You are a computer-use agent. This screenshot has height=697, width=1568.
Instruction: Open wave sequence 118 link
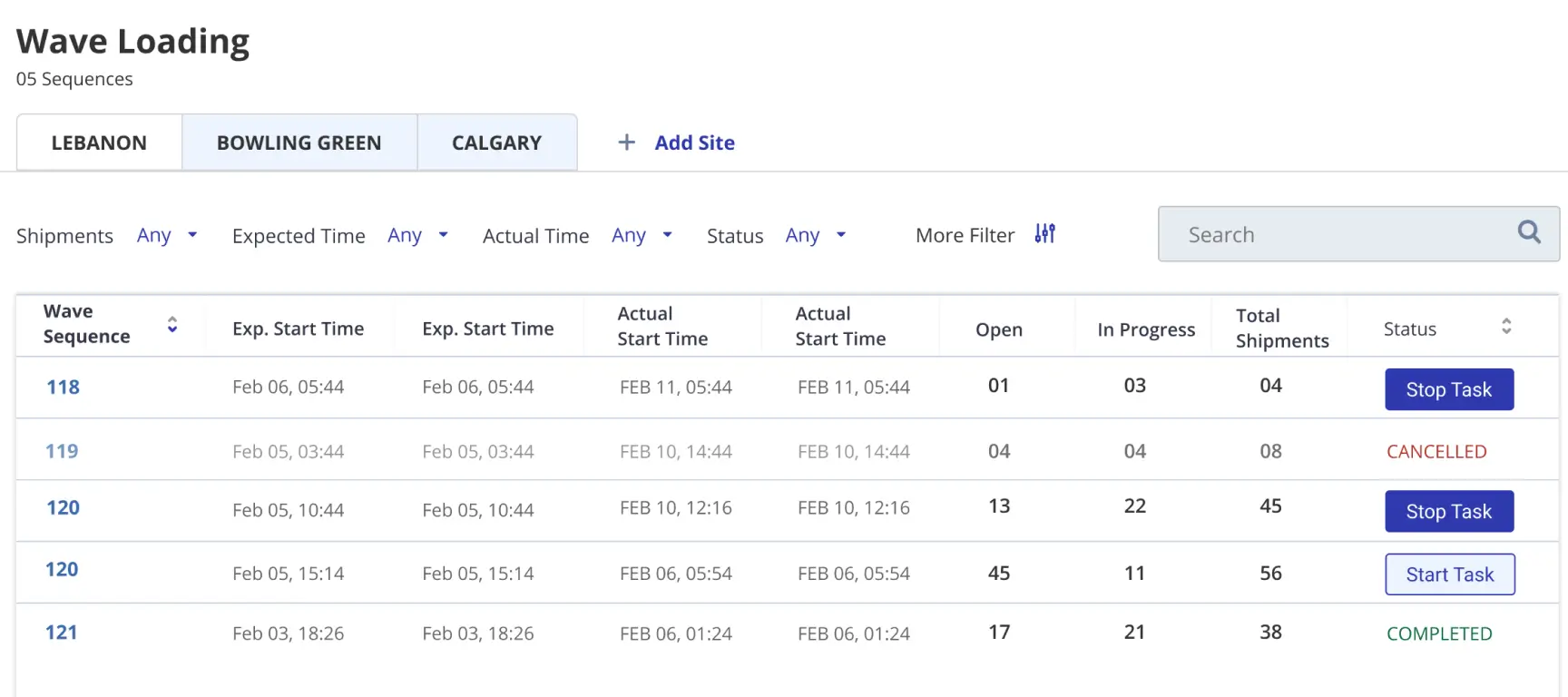pos(64,388)
